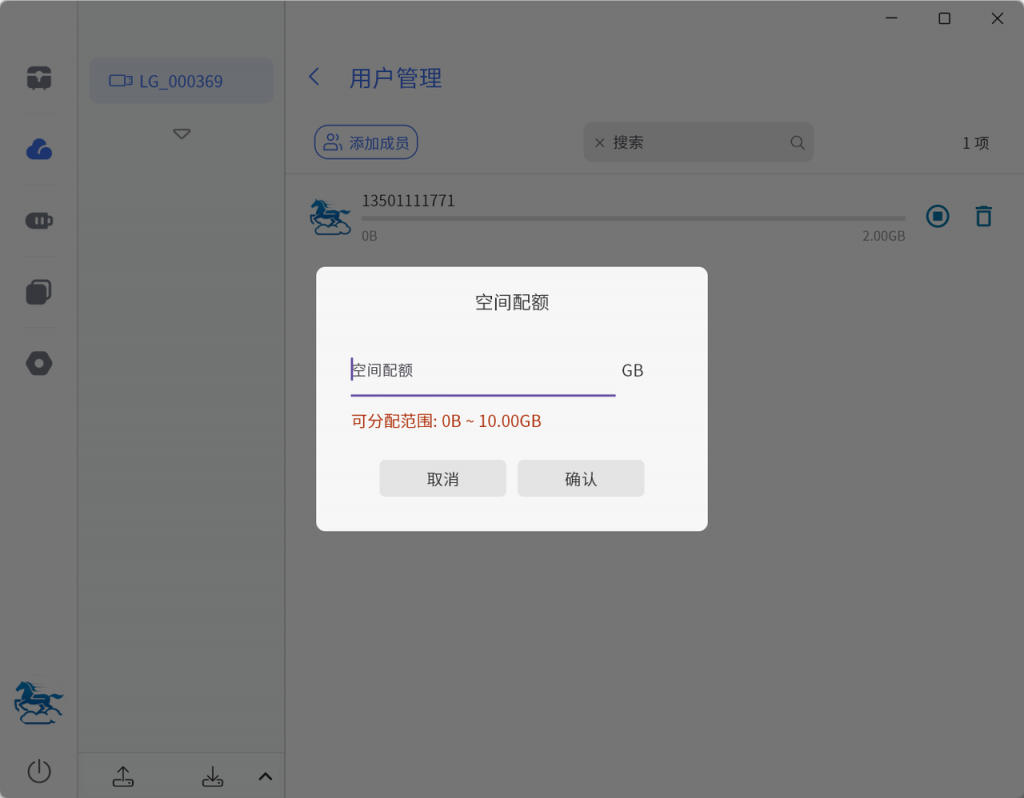
Task: Click the magnifier icon in search box
Action: click(797, 143)
